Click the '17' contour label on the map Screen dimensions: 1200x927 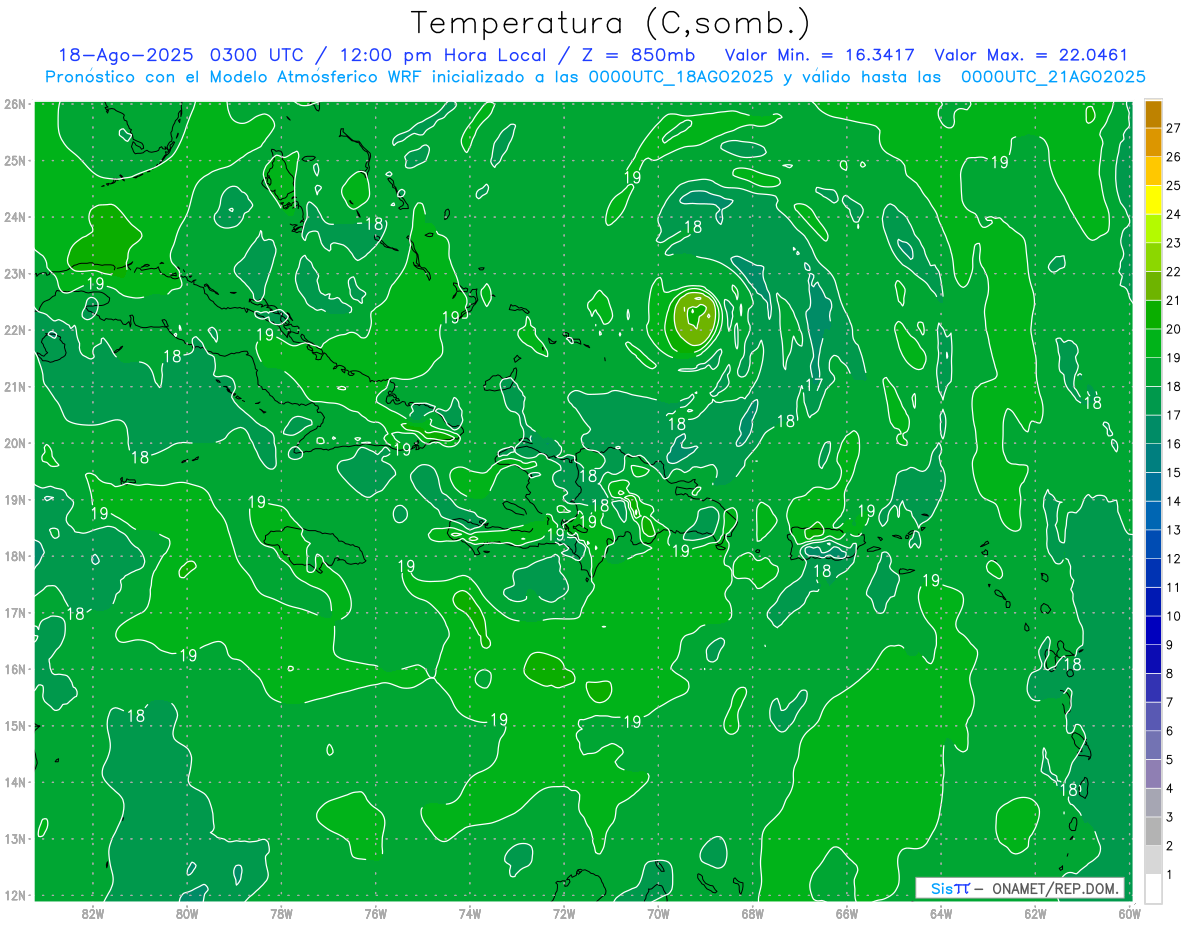tap(813, 385)
